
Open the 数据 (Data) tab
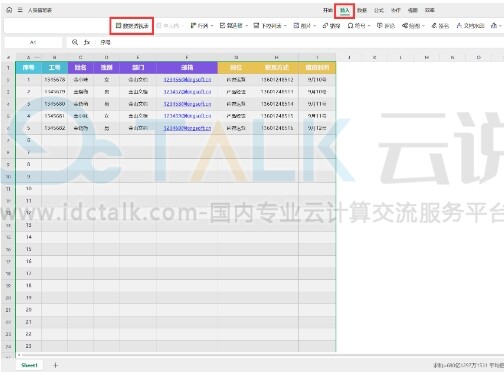pos(362,10)
